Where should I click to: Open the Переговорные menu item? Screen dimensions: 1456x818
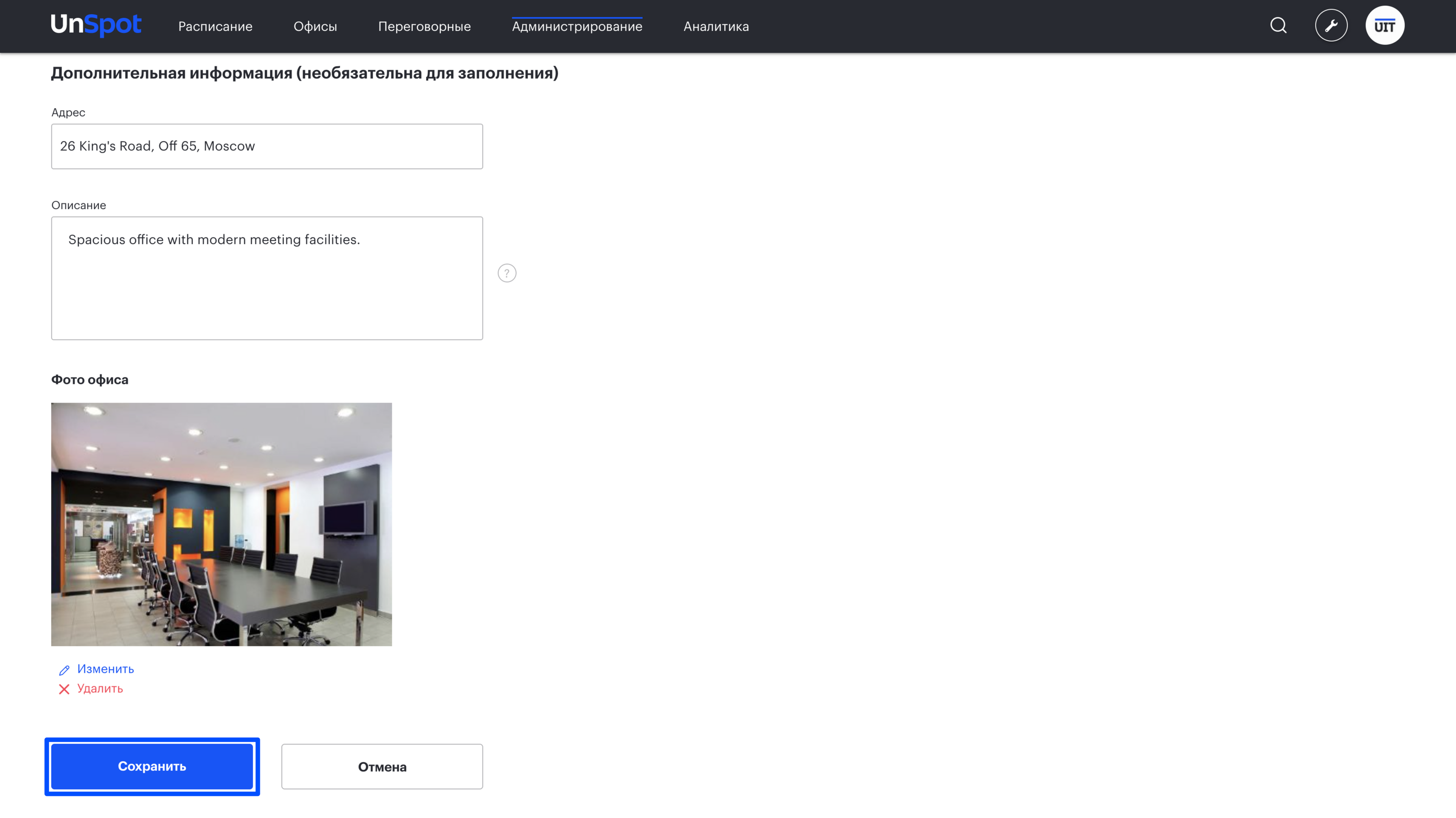point(425,26)
